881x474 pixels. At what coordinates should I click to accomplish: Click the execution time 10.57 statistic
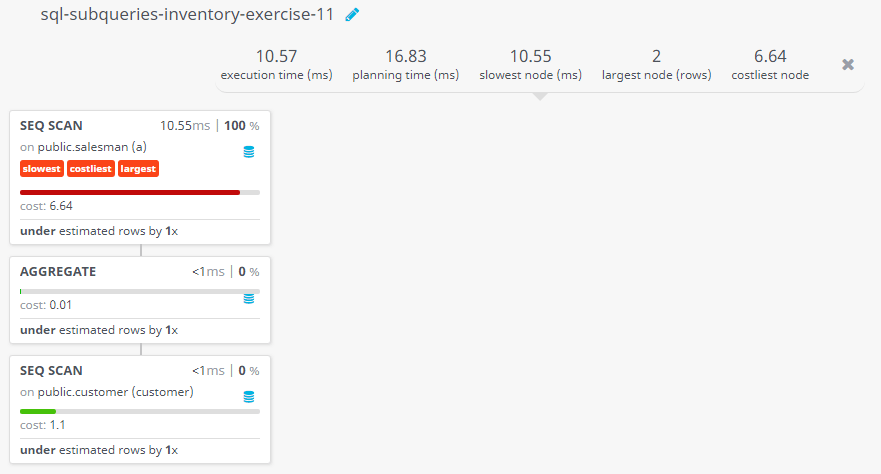click(x=276, y=65)
